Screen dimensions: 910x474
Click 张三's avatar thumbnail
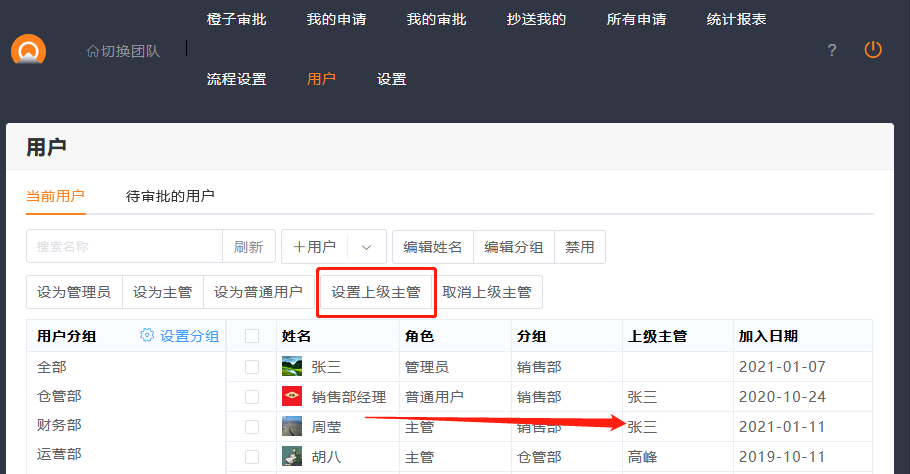(292, 367)
